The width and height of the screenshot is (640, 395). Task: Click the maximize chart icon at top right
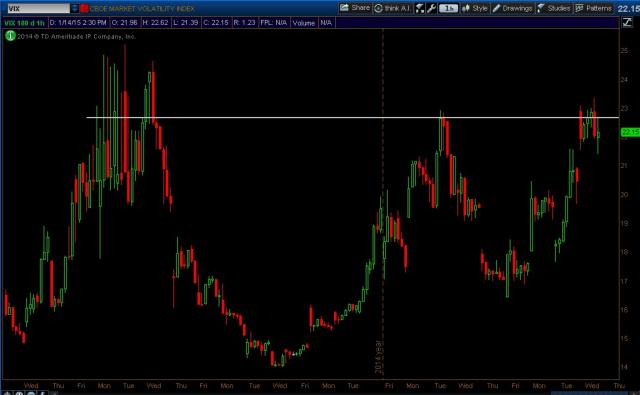click(x=627, y=23)
